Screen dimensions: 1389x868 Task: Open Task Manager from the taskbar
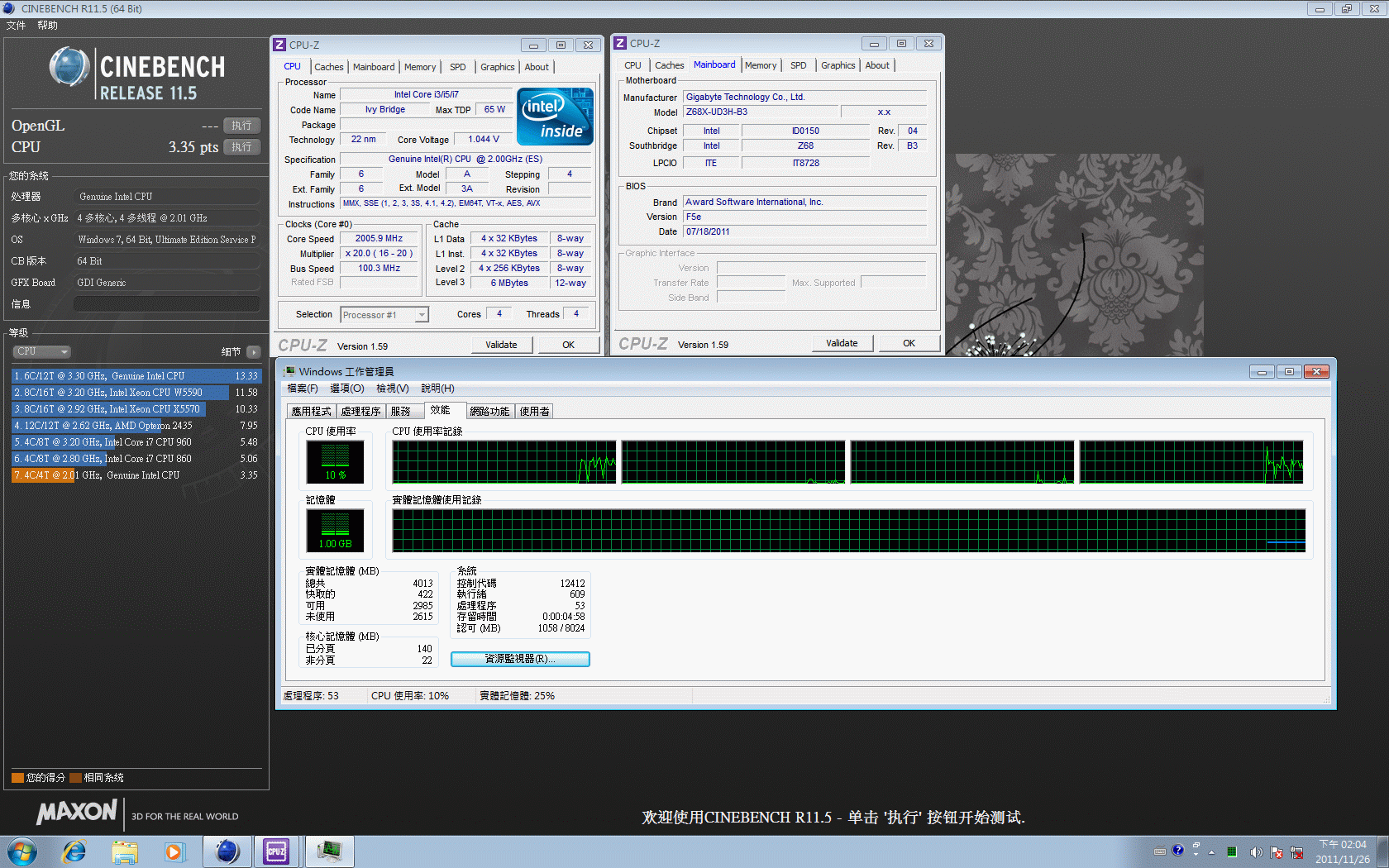pyautogui.click(x=329, y=851)
